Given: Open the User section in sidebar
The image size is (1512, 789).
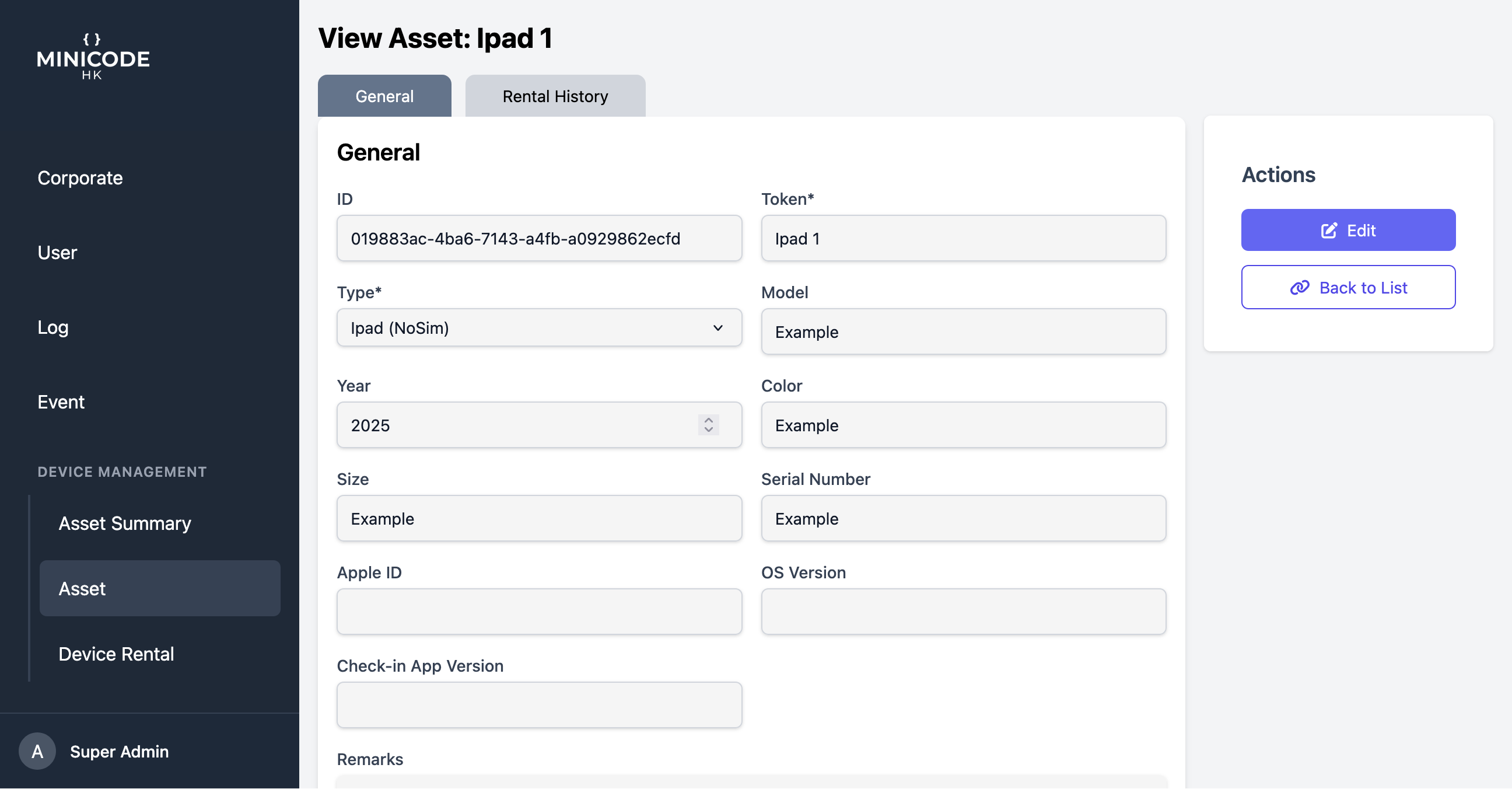Looking at the screenshot, I should (57, 253).
